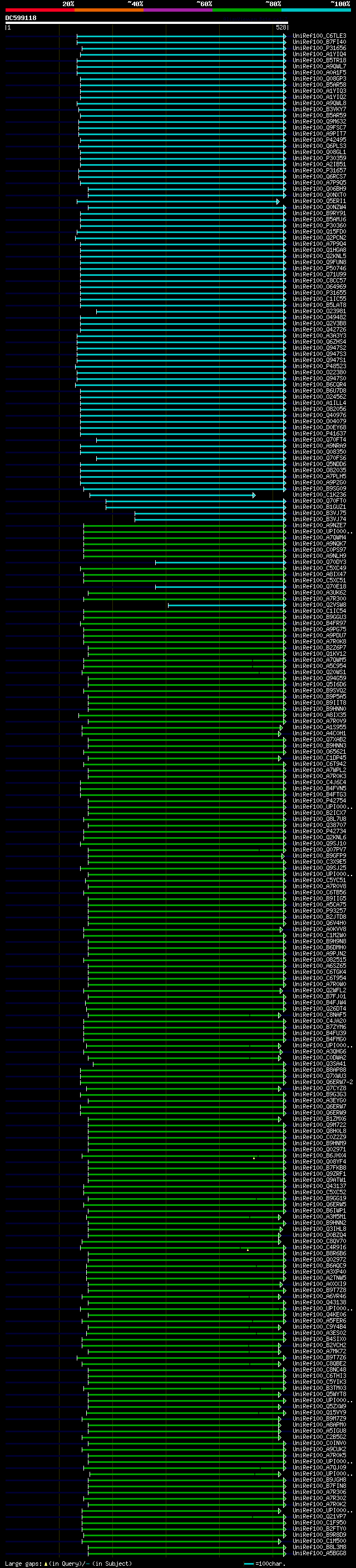Click the cyan alignment bar for UniRef100_Q5ERI1
This screenshot has width=356, height=1568.
179,201
